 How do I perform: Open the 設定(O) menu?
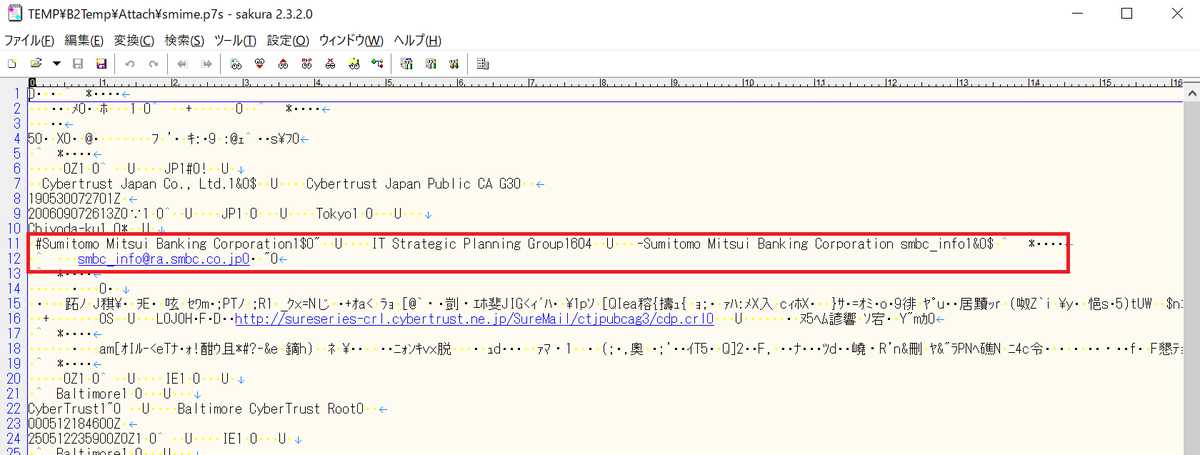coord(289,41)
